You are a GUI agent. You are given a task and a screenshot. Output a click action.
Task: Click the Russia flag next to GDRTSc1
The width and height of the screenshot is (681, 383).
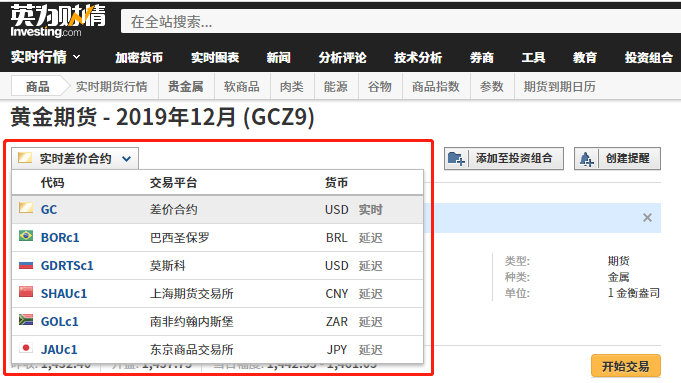(x=26, y=264)
